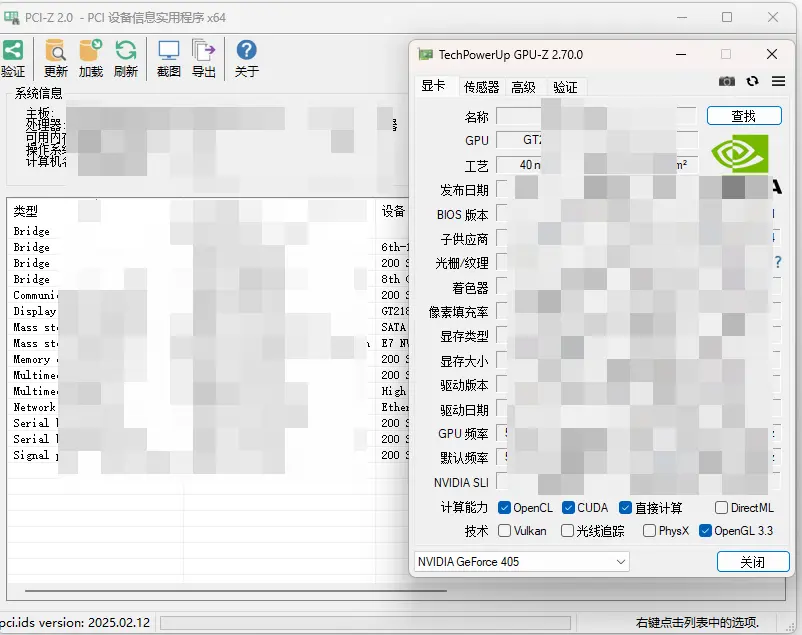Click the 查找 lookup button
The width and height of the screenshot is (802, 635).
pyautogui.click(x=744, y=116)
